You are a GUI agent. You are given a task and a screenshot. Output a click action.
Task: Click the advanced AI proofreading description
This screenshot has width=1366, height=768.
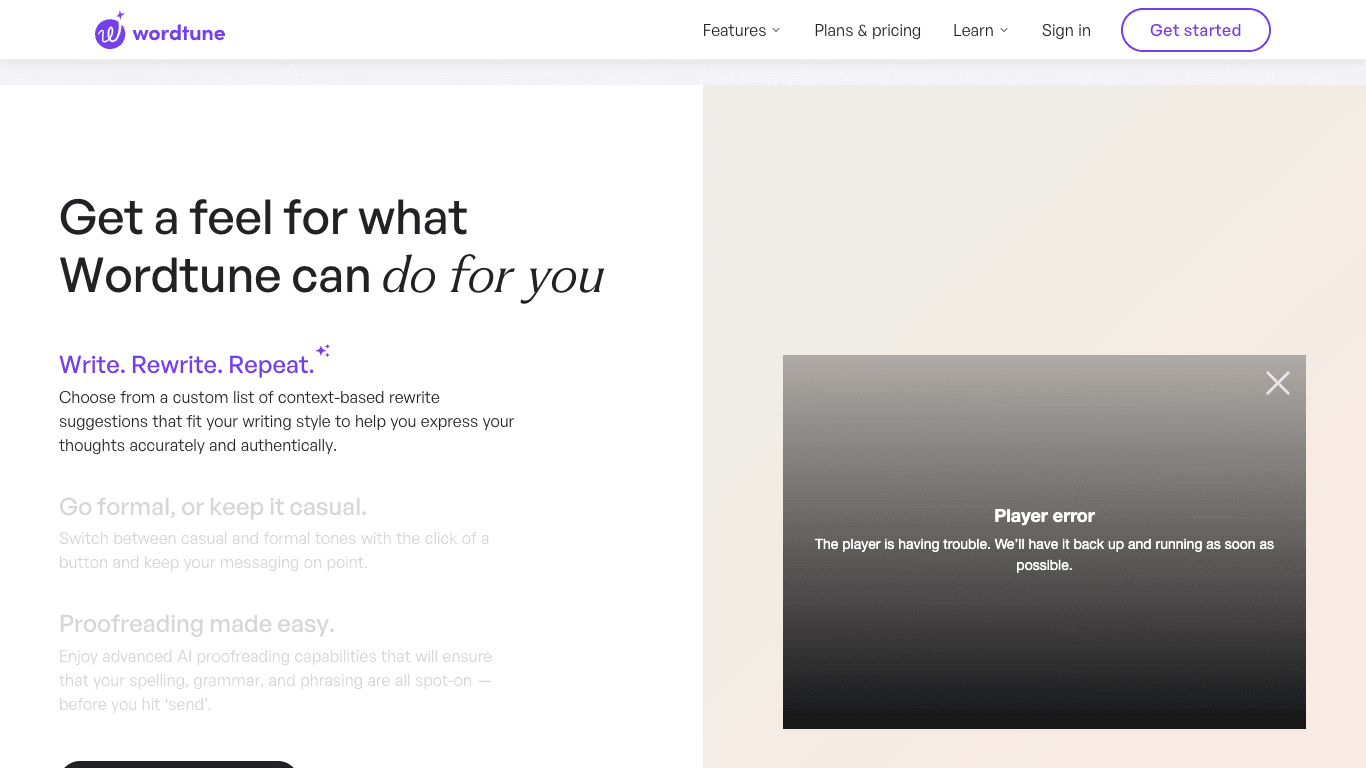276,680
